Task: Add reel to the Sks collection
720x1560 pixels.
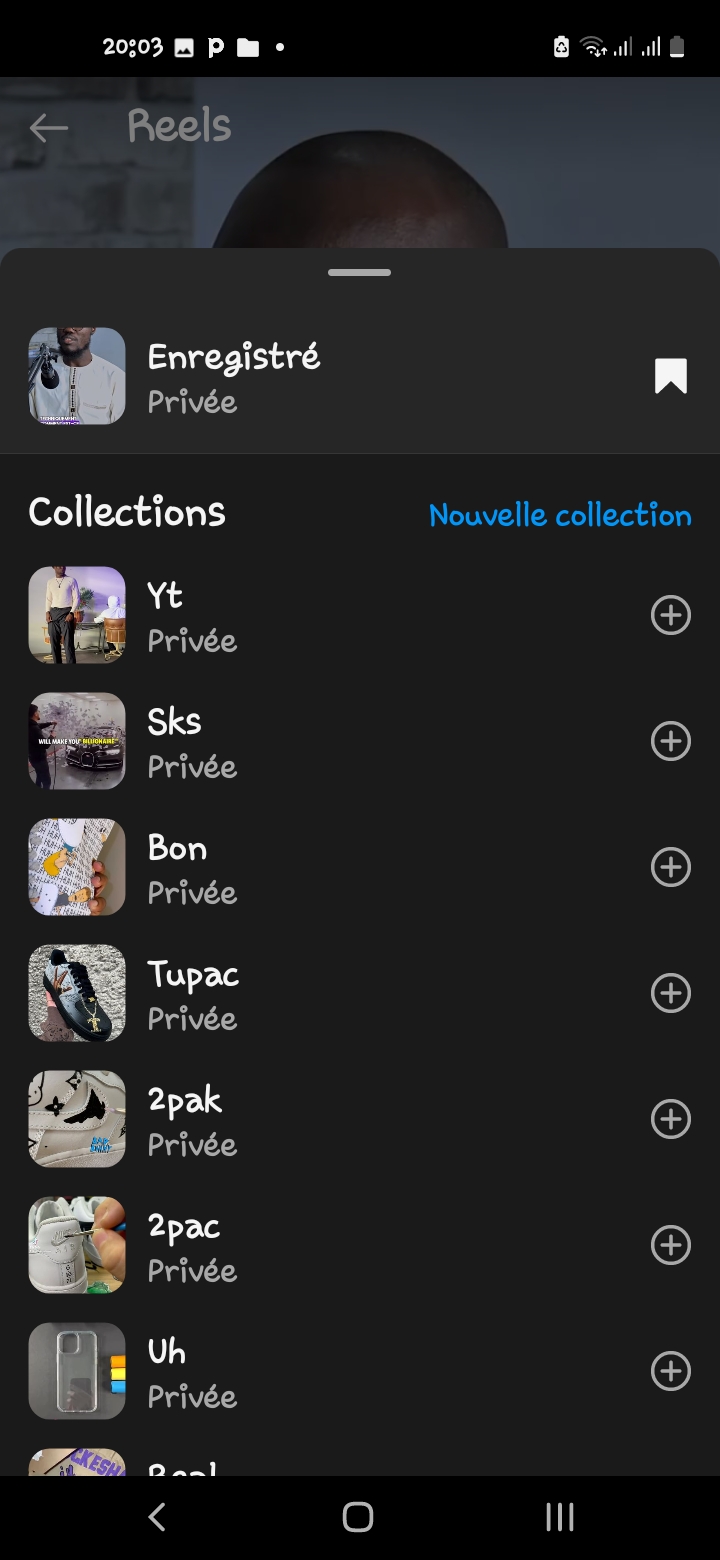Action: coord(670,741)
